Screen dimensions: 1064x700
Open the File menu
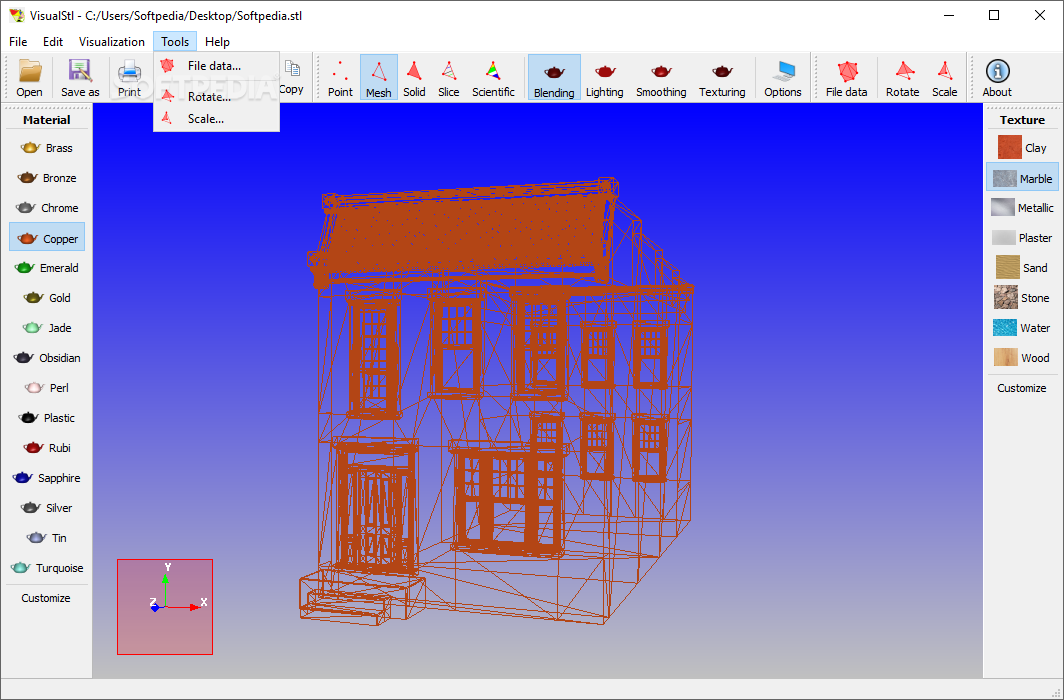18,41
